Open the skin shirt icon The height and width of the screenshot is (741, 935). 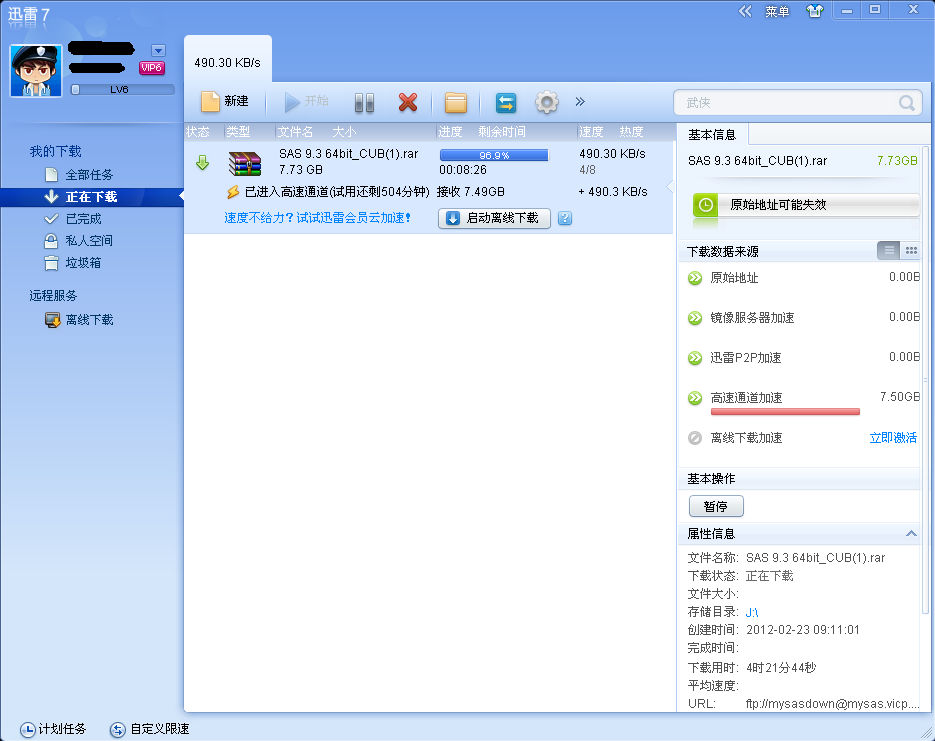click(815, 11)
